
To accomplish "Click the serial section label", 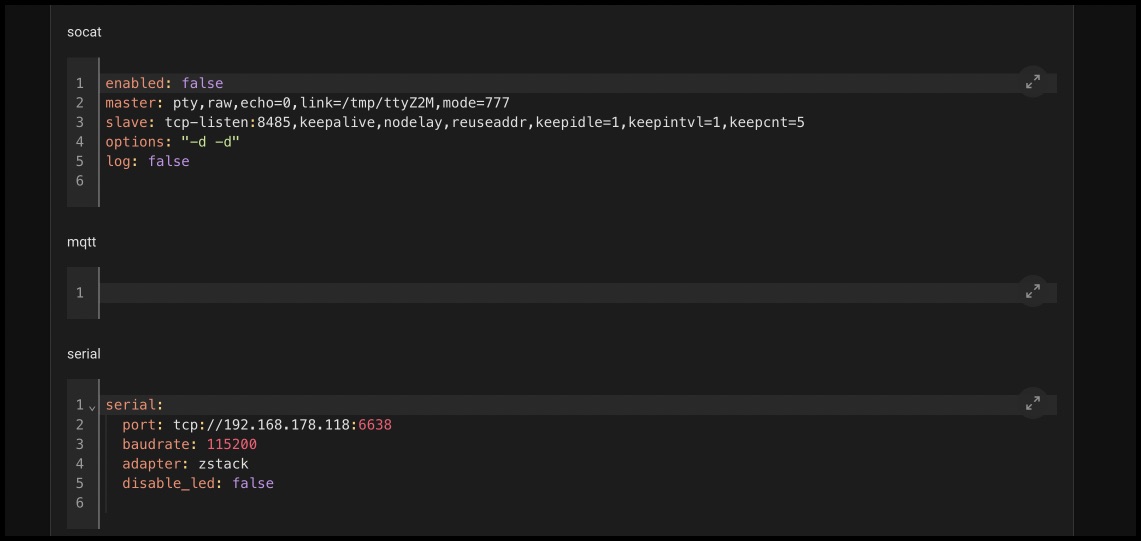I will [x=84, y=354].
